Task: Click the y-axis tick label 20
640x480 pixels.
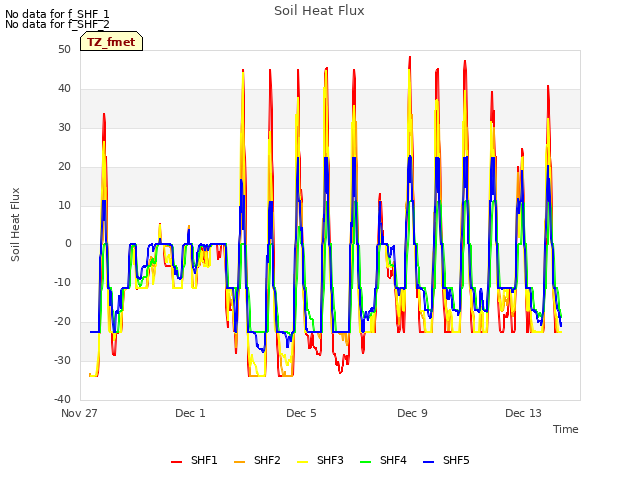Action: click(64, 166)
